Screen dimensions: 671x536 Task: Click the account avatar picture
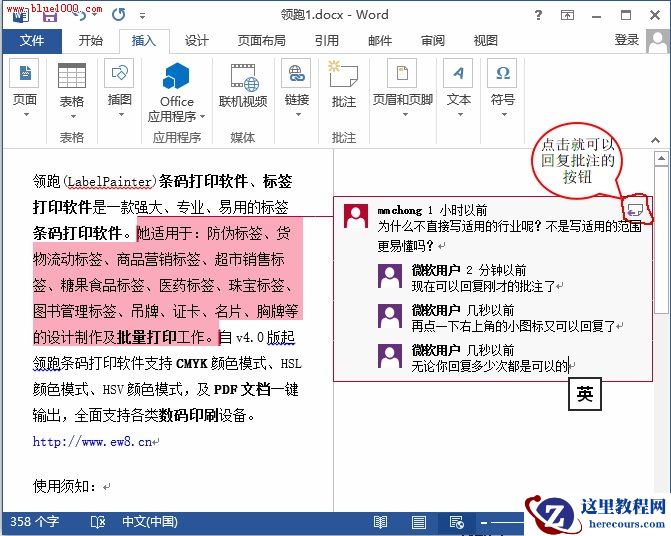coord(658,41)
